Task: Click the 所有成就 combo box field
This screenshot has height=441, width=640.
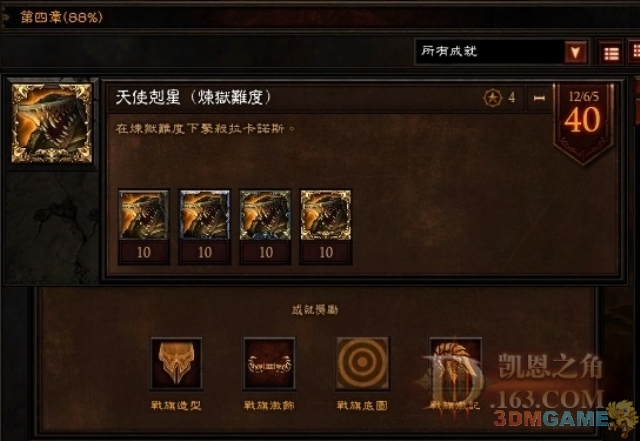Action: point(501,52)
